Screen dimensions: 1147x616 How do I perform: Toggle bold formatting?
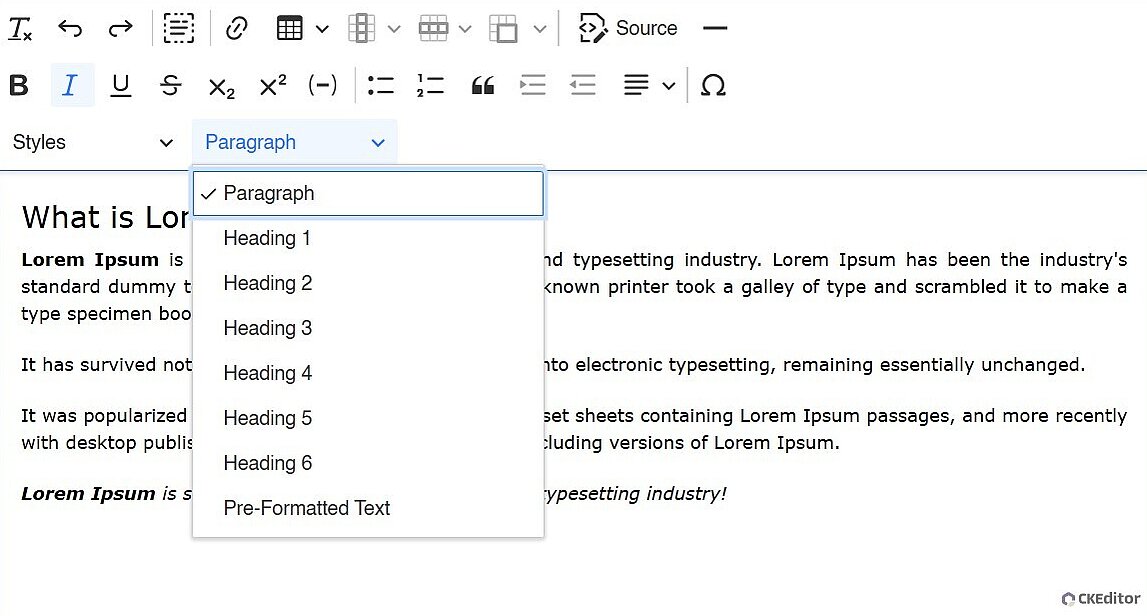(19, 86)
